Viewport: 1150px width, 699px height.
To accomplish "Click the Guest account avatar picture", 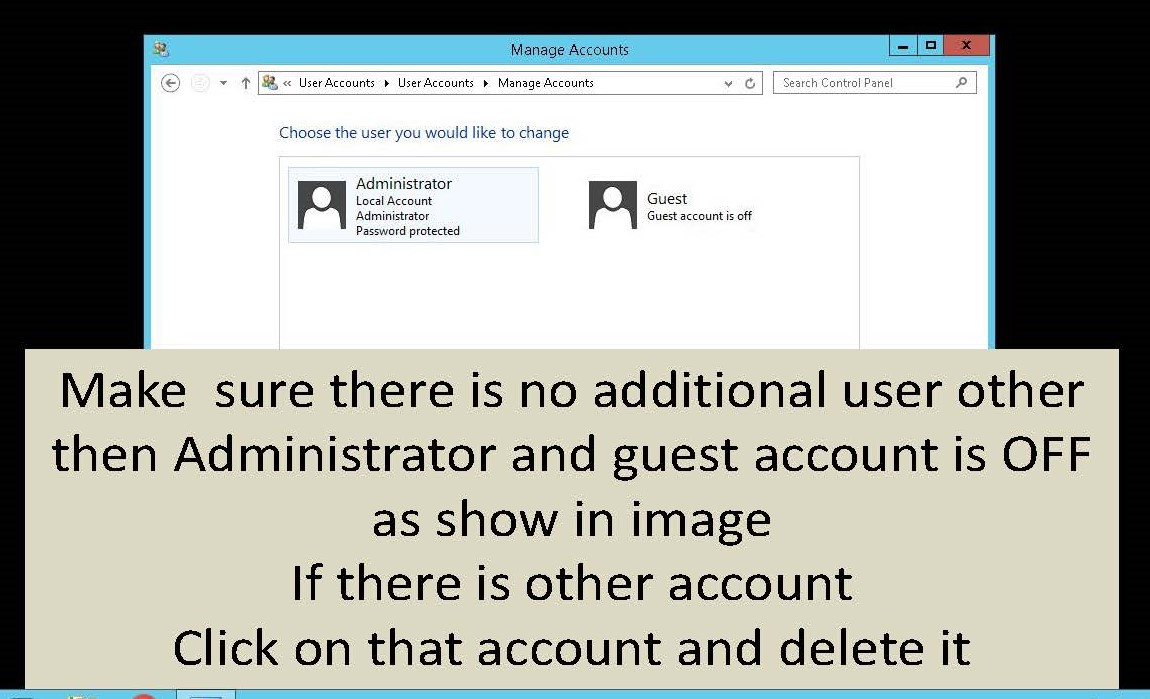I will (x=613, y=205).
